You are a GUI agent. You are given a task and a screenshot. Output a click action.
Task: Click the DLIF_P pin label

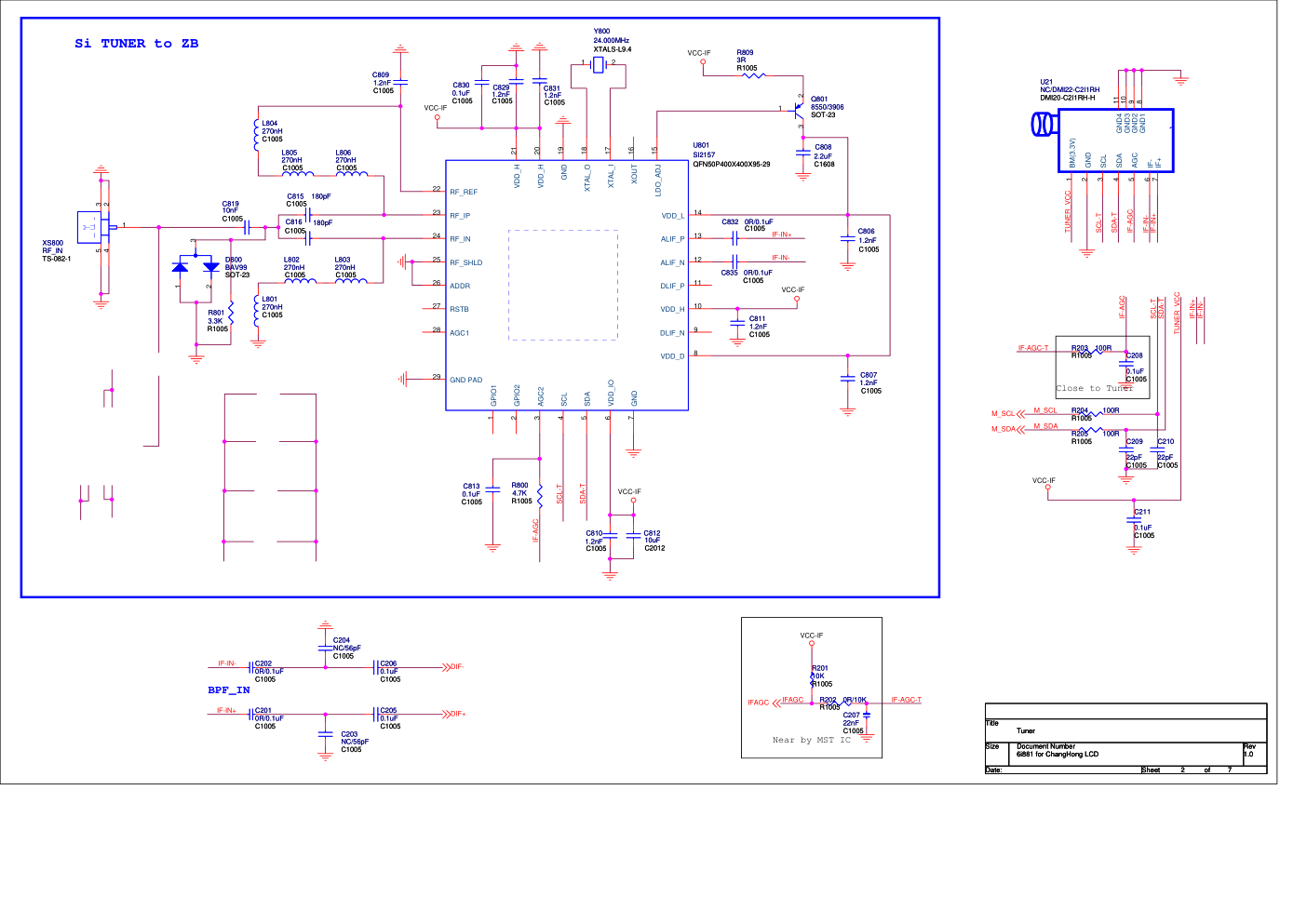(x=673, y=287)
